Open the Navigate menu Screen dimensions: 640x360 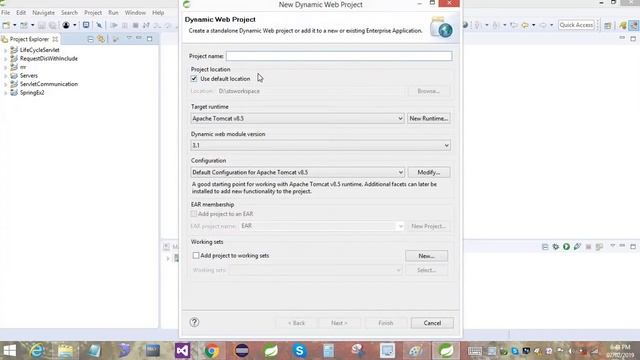pos(43,13)
